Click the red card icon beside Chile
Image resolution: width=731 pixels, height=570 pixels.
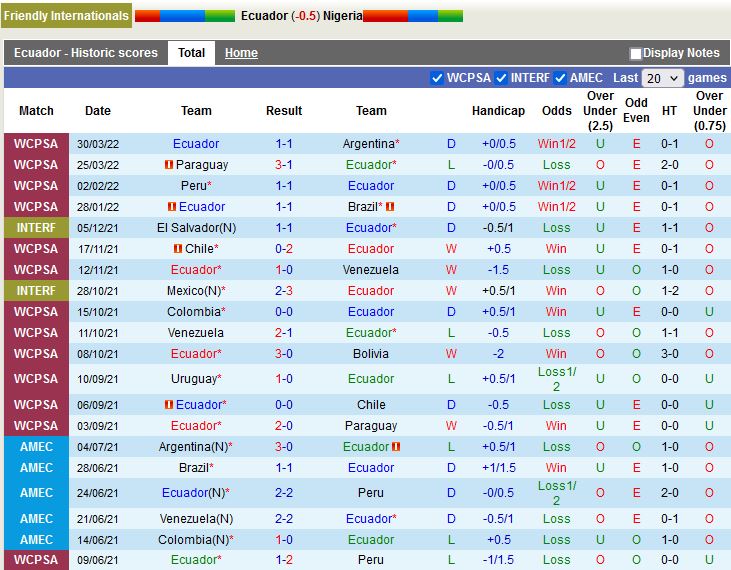(177, 249)
